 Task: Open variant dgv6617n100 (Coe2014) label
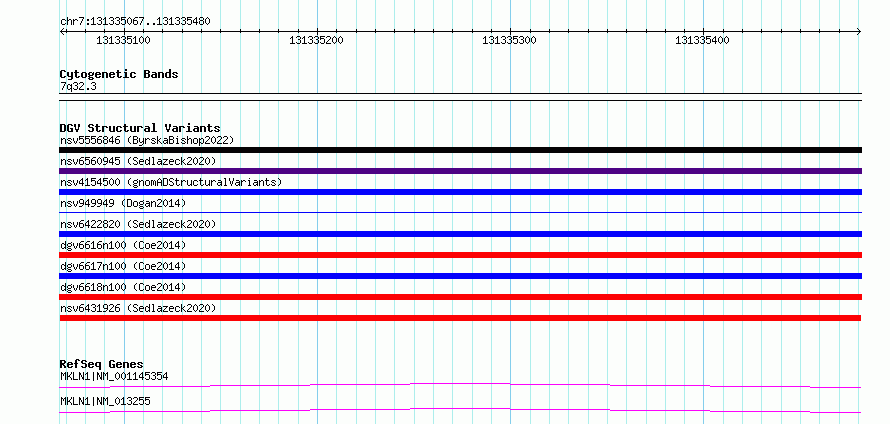(123, 266)
